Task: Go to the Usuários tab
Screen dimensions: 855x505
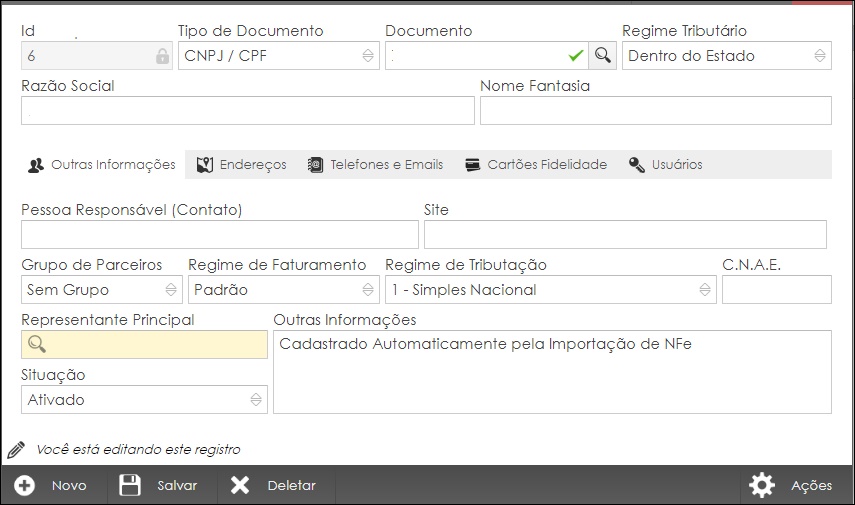Action: 665,165
